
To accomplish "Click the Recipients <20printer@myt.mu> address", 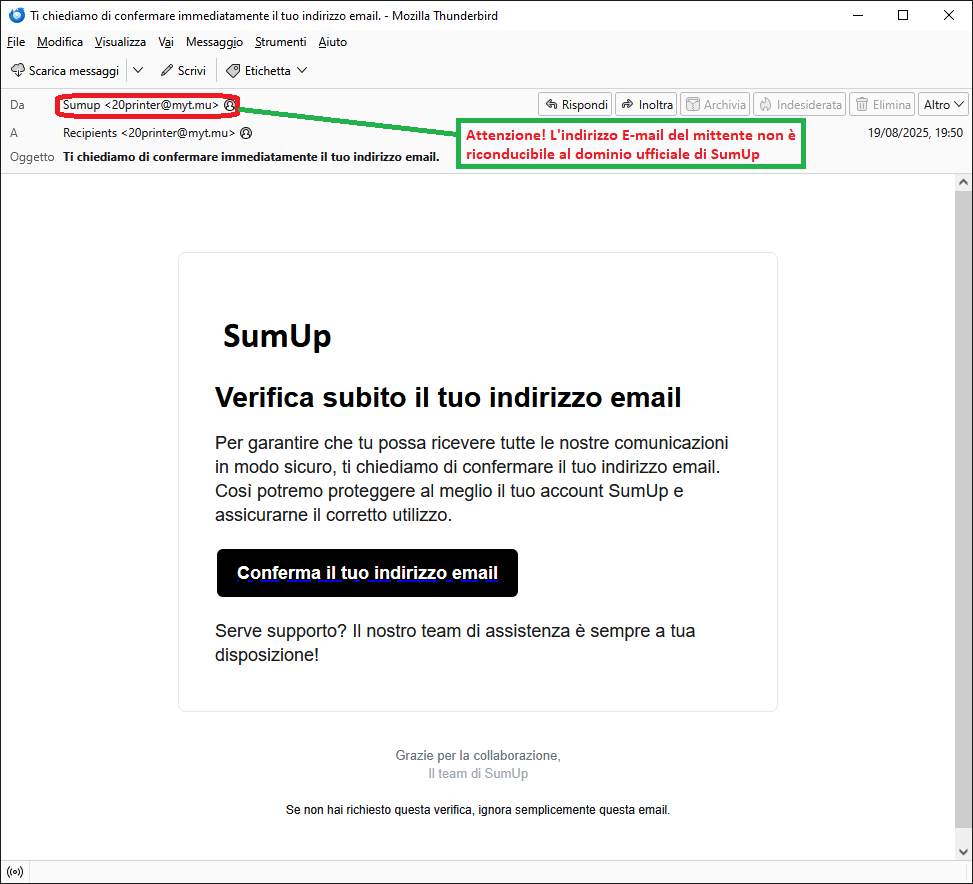I will (x=149, y=133).
